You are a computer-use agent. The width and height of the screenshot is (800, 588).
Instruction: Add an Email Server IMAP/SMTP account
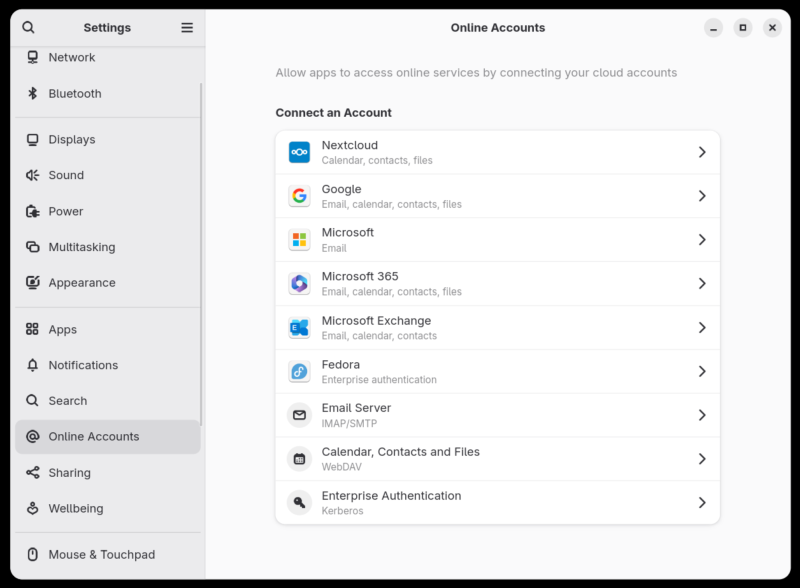[497, 415]
